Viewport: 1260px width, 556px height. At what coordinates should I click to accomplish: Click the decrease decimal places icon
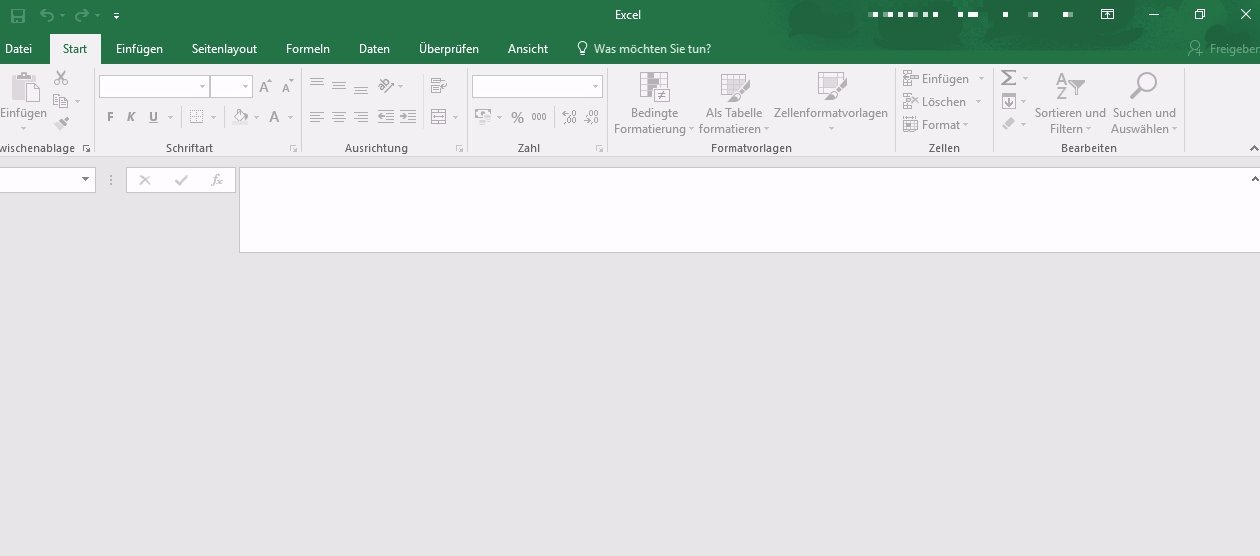pos(592,117)
